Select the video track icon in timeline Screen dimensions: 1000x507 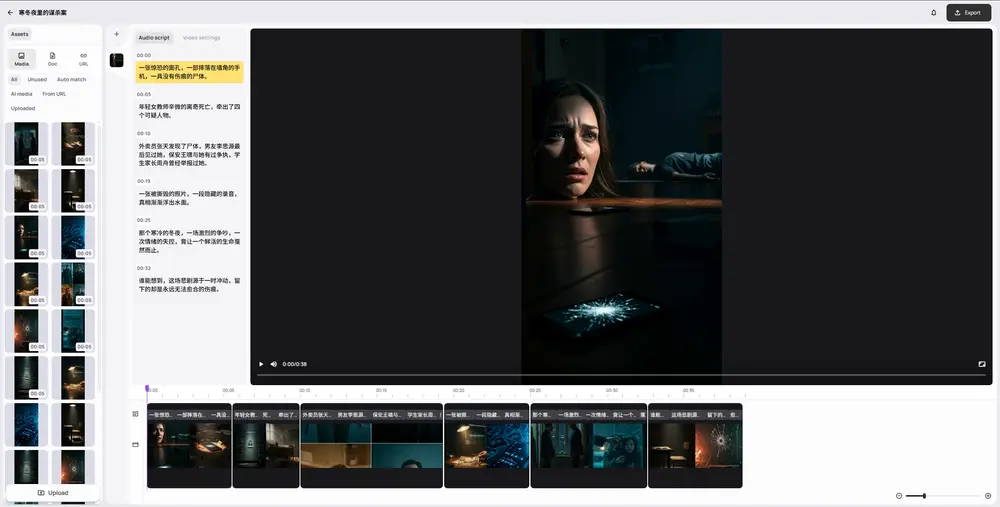tap(136, 445)
